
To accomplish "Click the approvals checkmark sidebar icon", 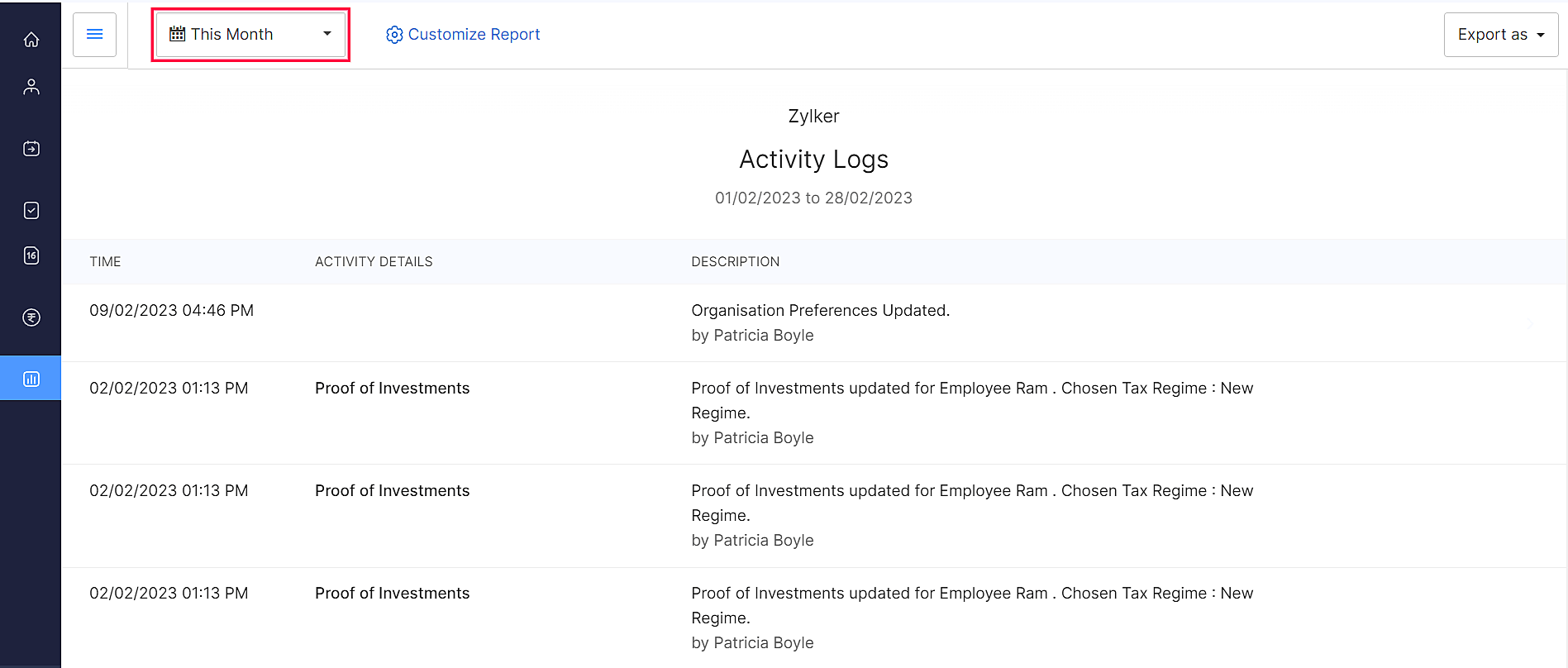I will tap(31, 211).
